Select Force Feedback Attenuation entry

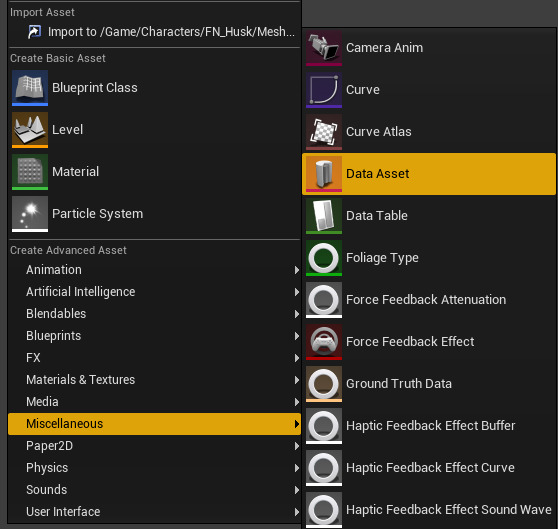pos(429,300)
